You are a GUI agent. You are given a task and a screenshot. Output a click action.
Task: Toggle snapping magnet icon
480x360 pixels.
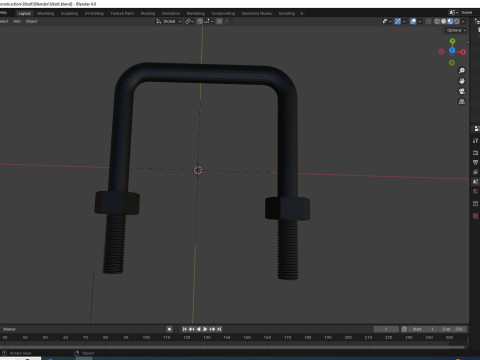[200, 21]
